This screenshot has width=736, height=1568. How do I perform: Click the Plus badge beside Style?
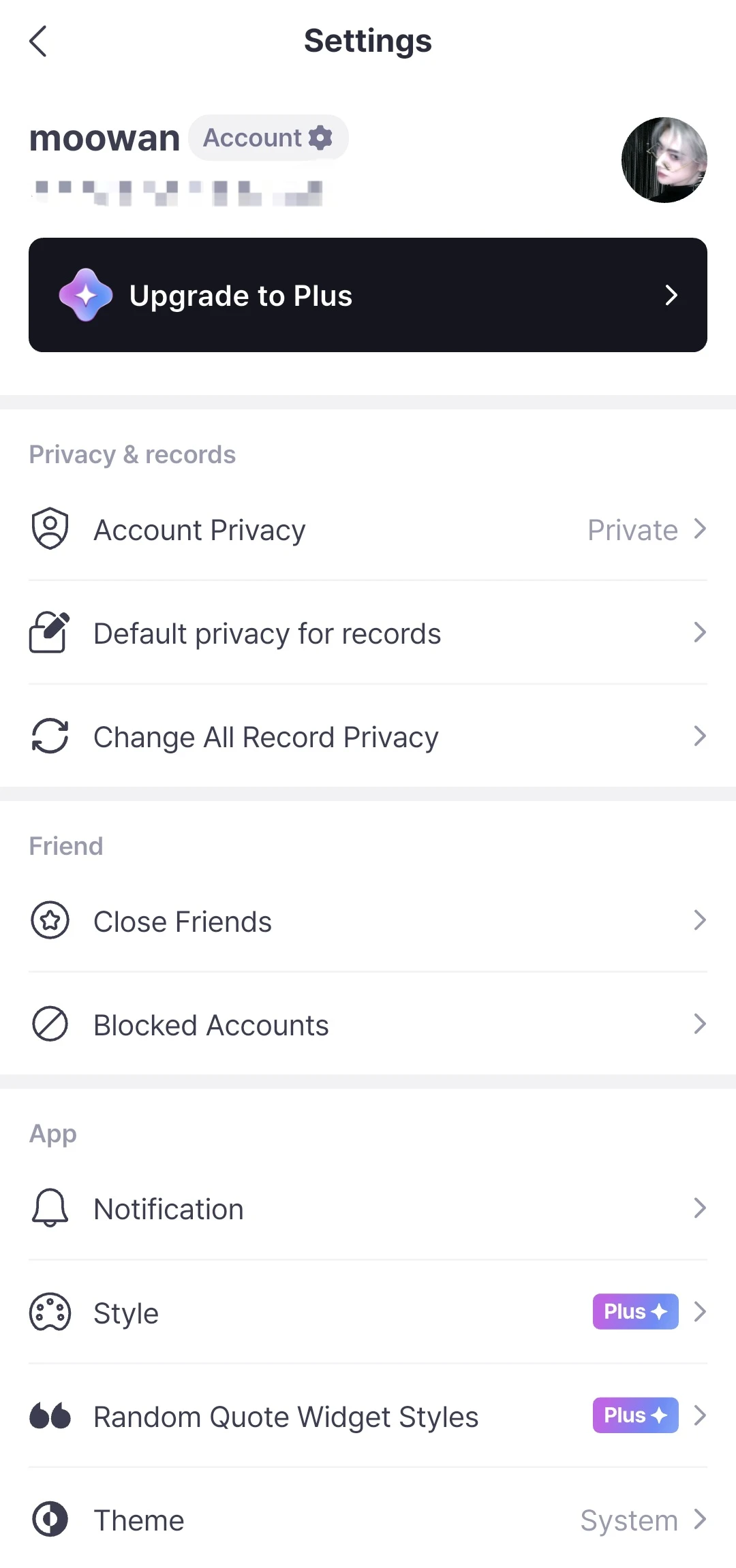pos(635,1311)
